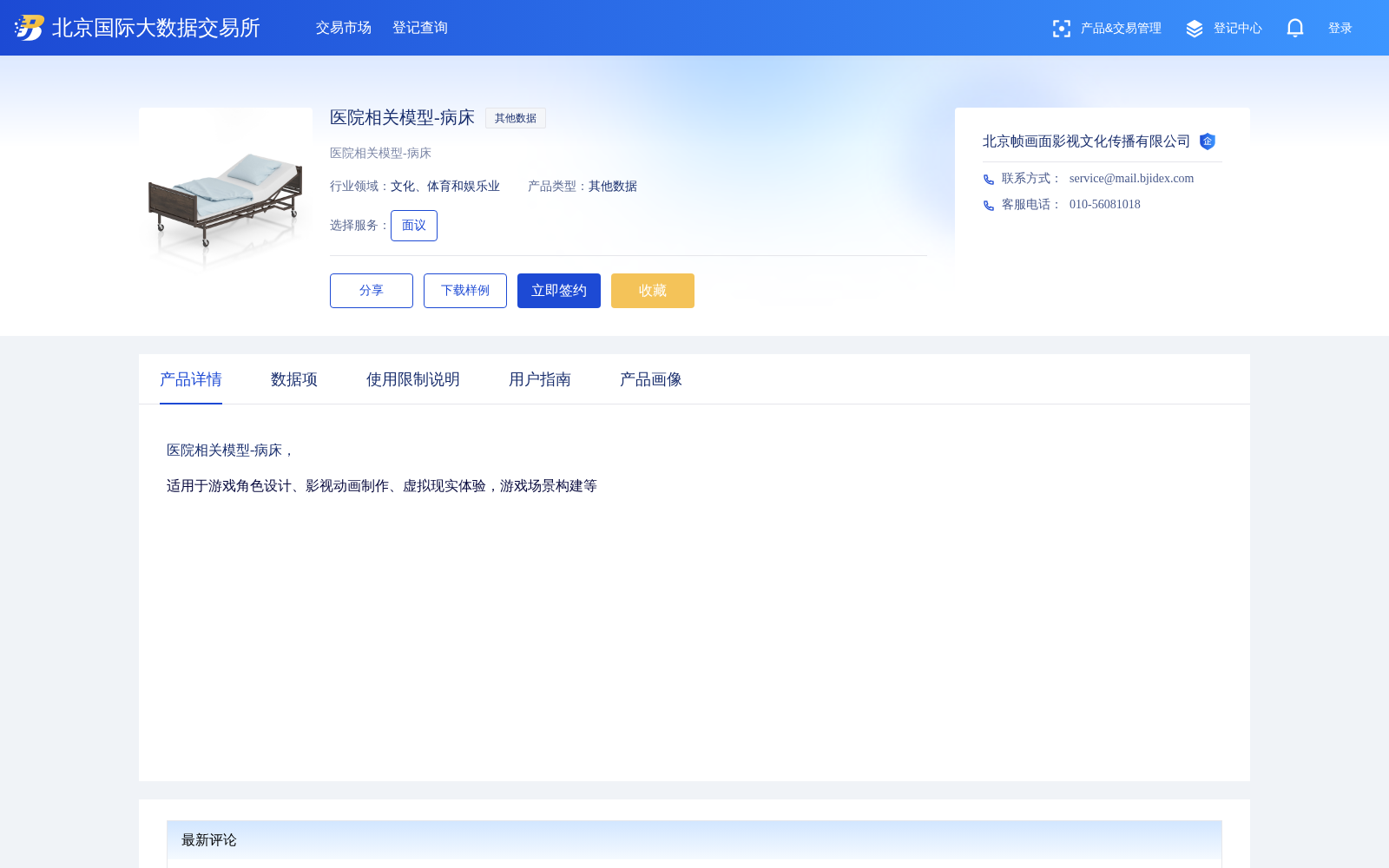Viewport: 1389px width, 868px height.
Task: Click the 行业领域 label
Action: coord(359,187)
